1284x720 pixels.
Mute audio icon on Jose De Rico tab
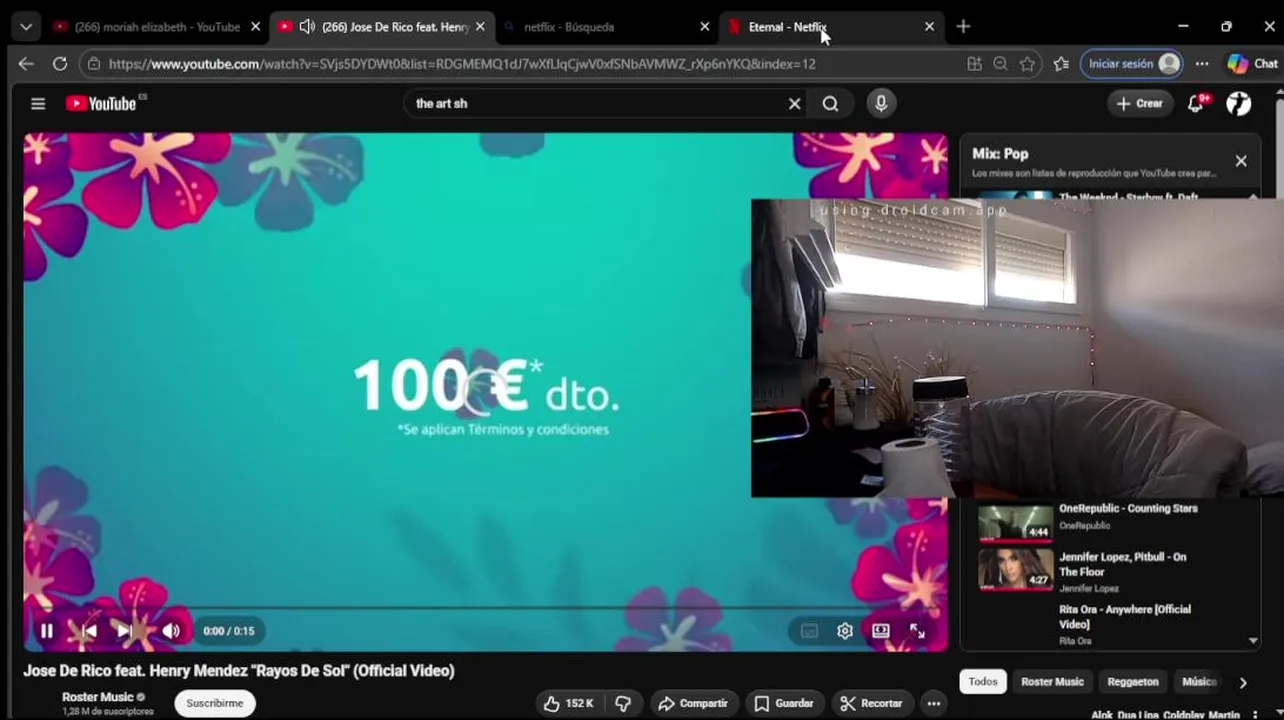tap(307, 27)
